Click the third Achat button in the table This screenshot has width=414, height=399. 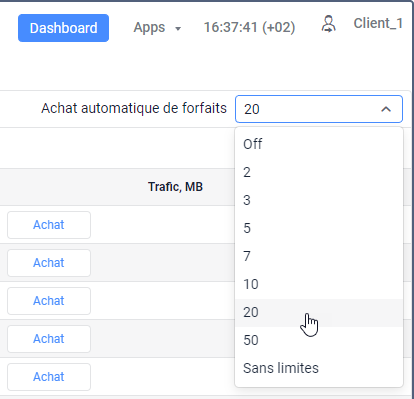coord(49,301)
